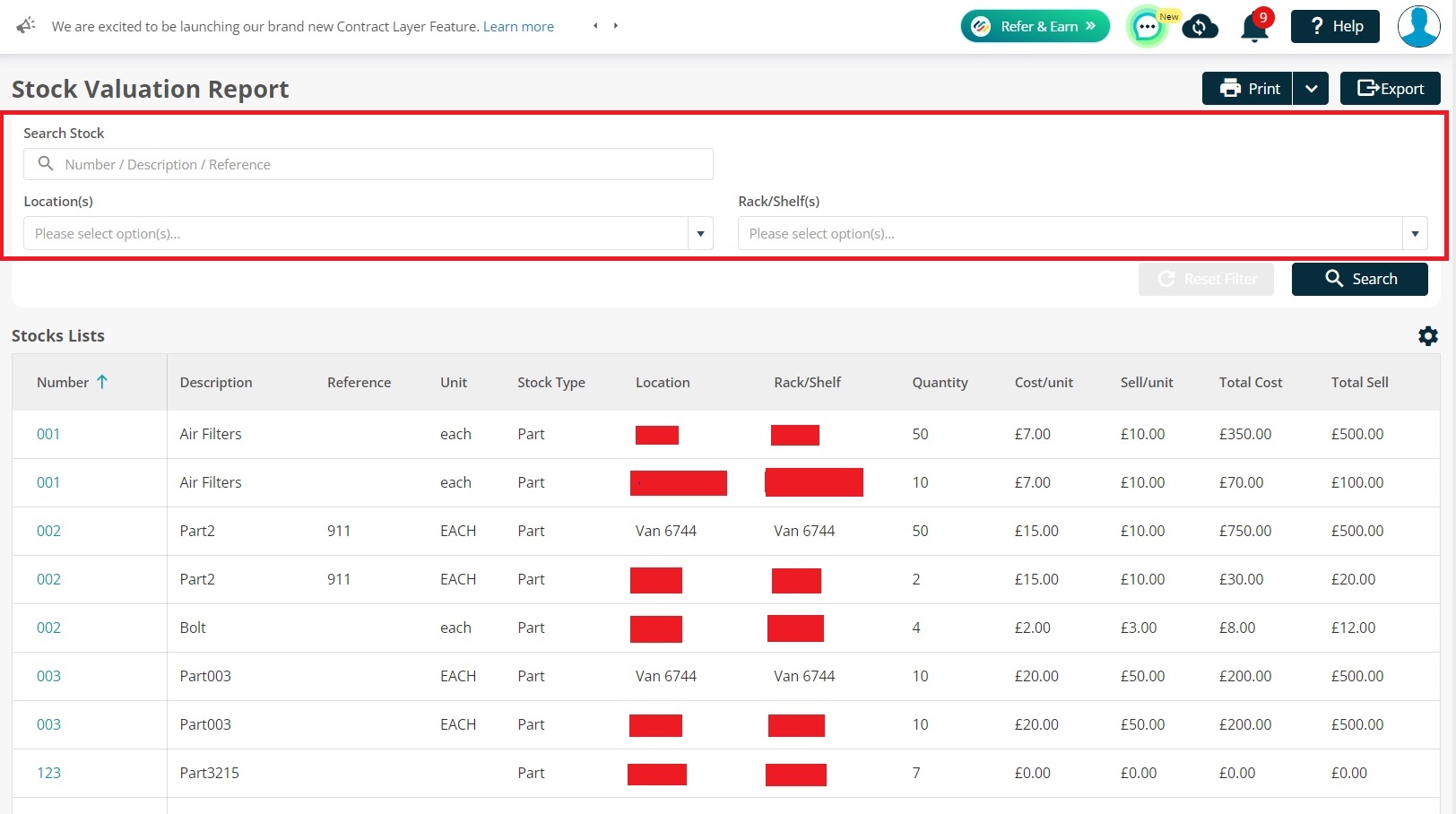1456x814 pixels.
Task: Go to next announcement arrow
Action: [616, 26]
